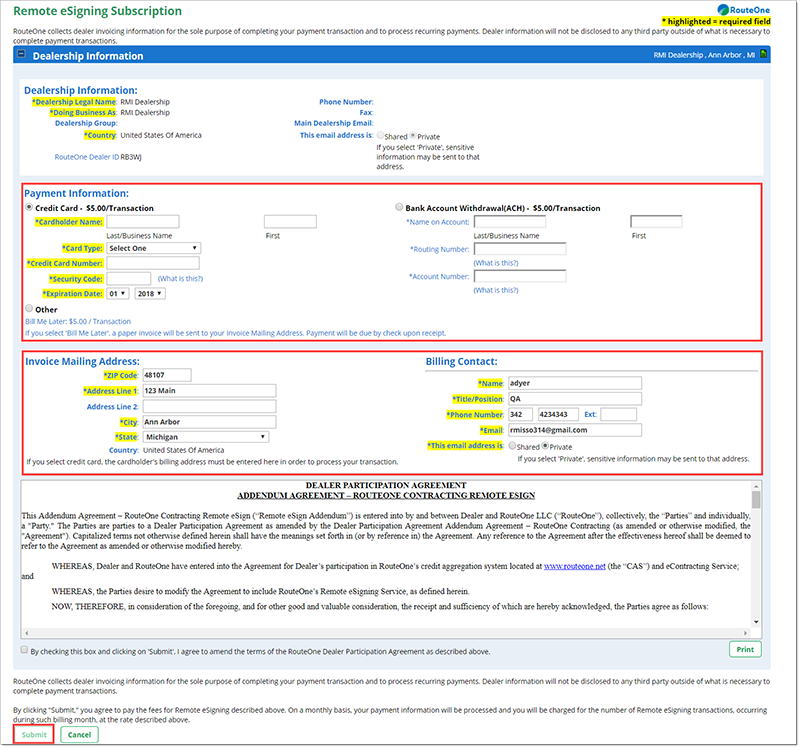Viewport: 800px width, 748px height.
Task: Click the agreement horizontal scroll right arrow
Action: coord(745,633)
